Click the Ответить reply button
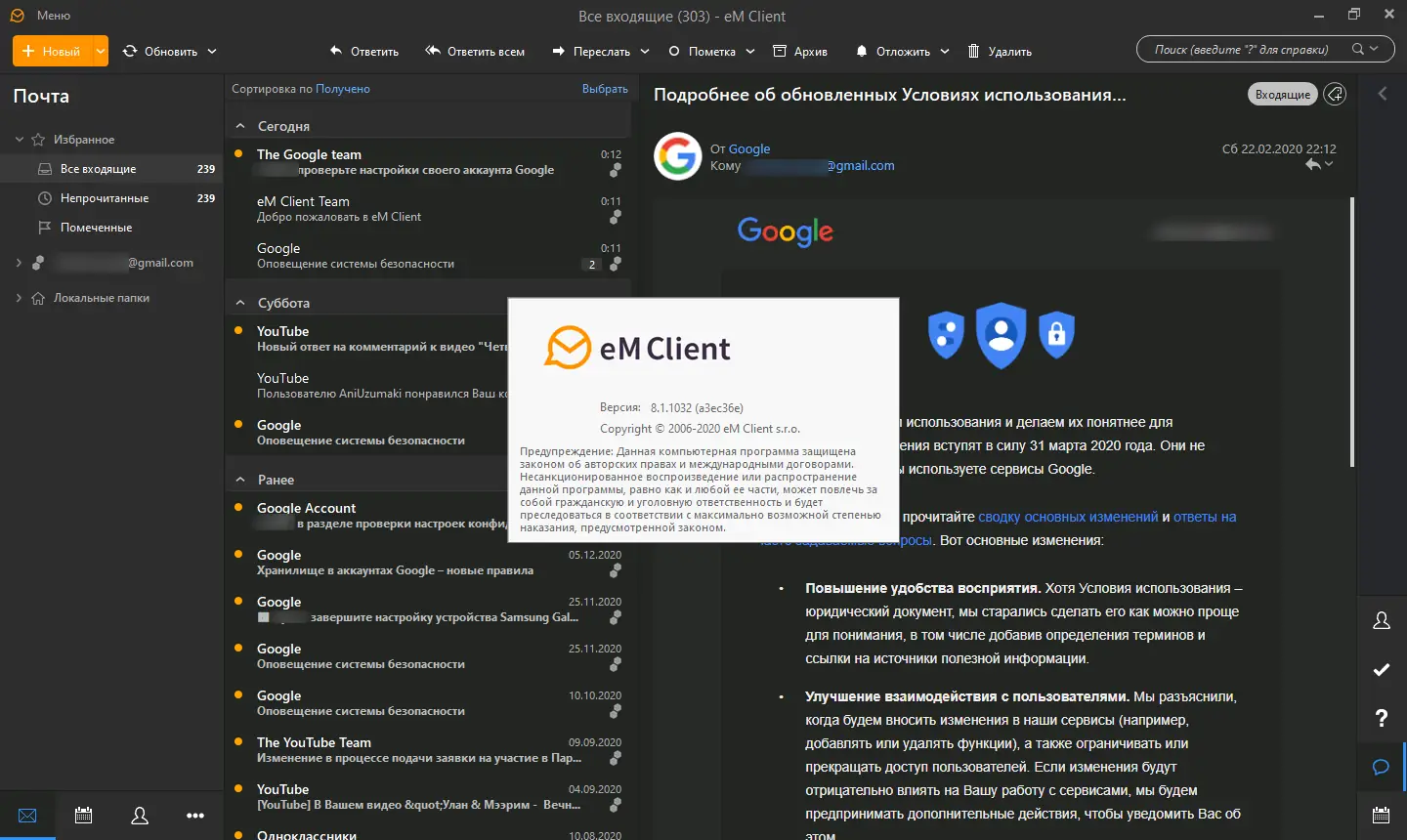 click(364, 52)
